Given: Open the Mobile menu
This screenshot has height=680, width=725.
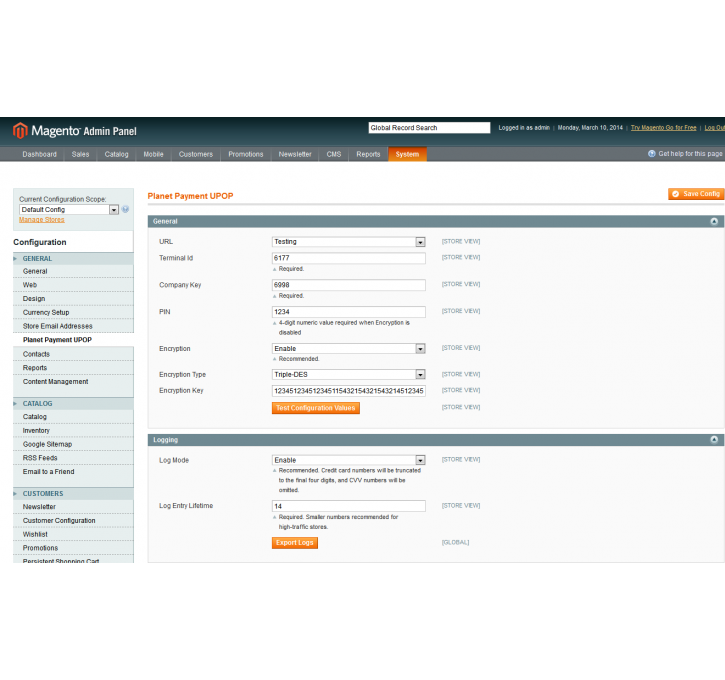Looking at the screenshot, I should pos(154,154).
